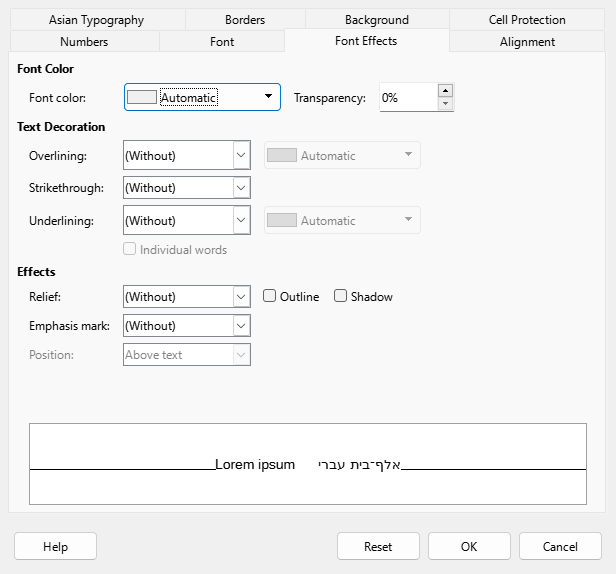This screenshot has height=574, width=616.
Task: Click the Help button
Action: coord(55,546)
